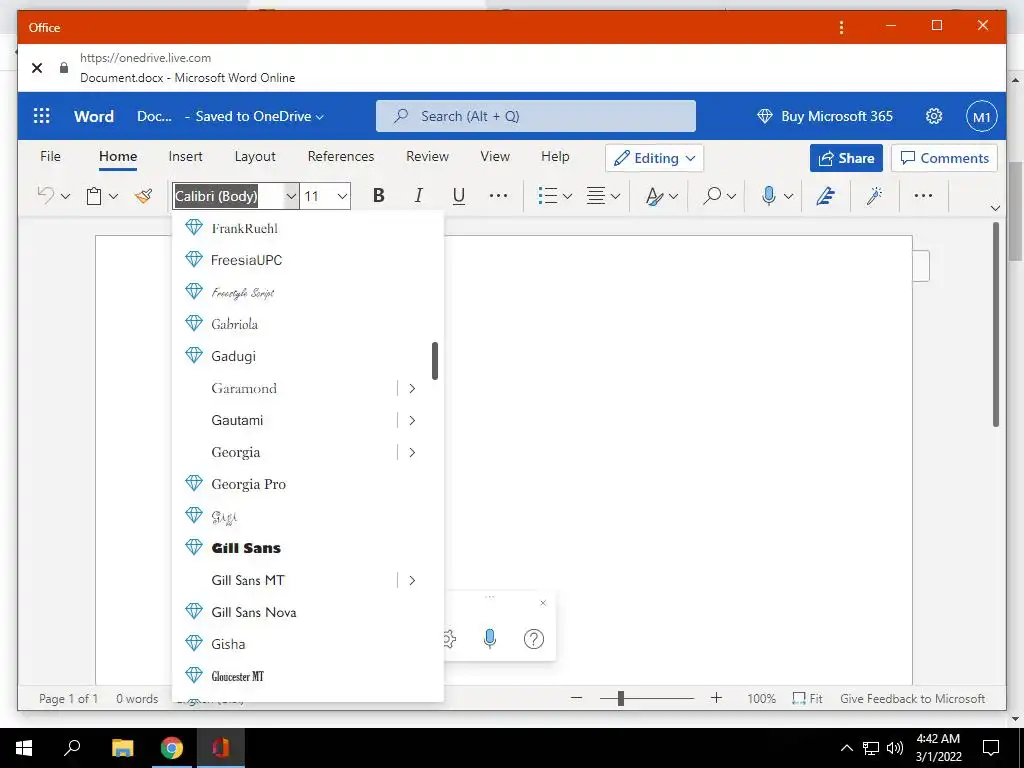Image resolution: width=1024 pixels, height=768 pixels.
Task: Apply Bold formatting
Action: click(378, 195)
